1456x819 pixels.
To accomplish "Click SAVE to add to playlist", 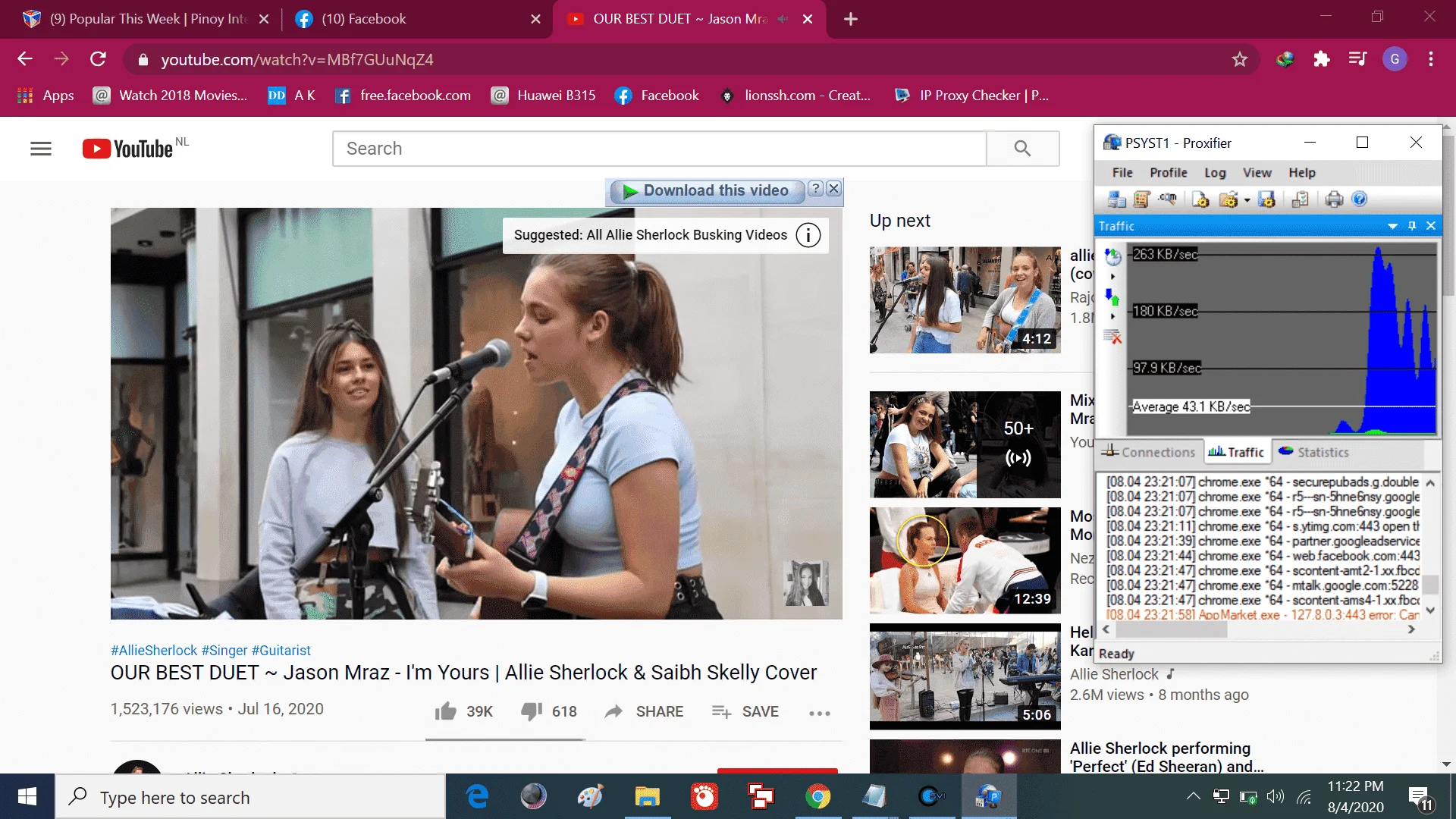I will 745,711.
